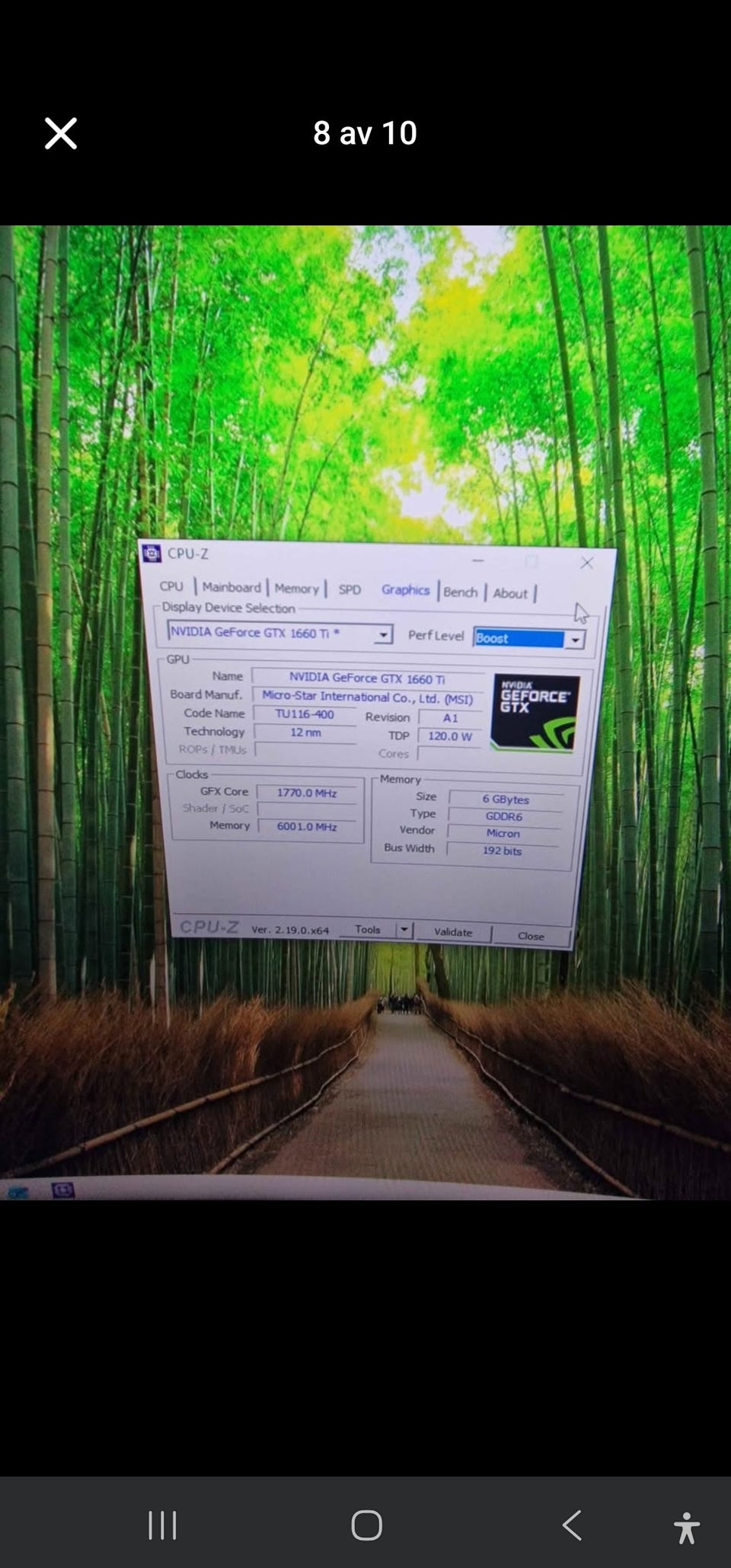Click the memory Type GDDR6 value
Image resolution: width=731 pixels, height=1568 pixels.
[504, 816]
